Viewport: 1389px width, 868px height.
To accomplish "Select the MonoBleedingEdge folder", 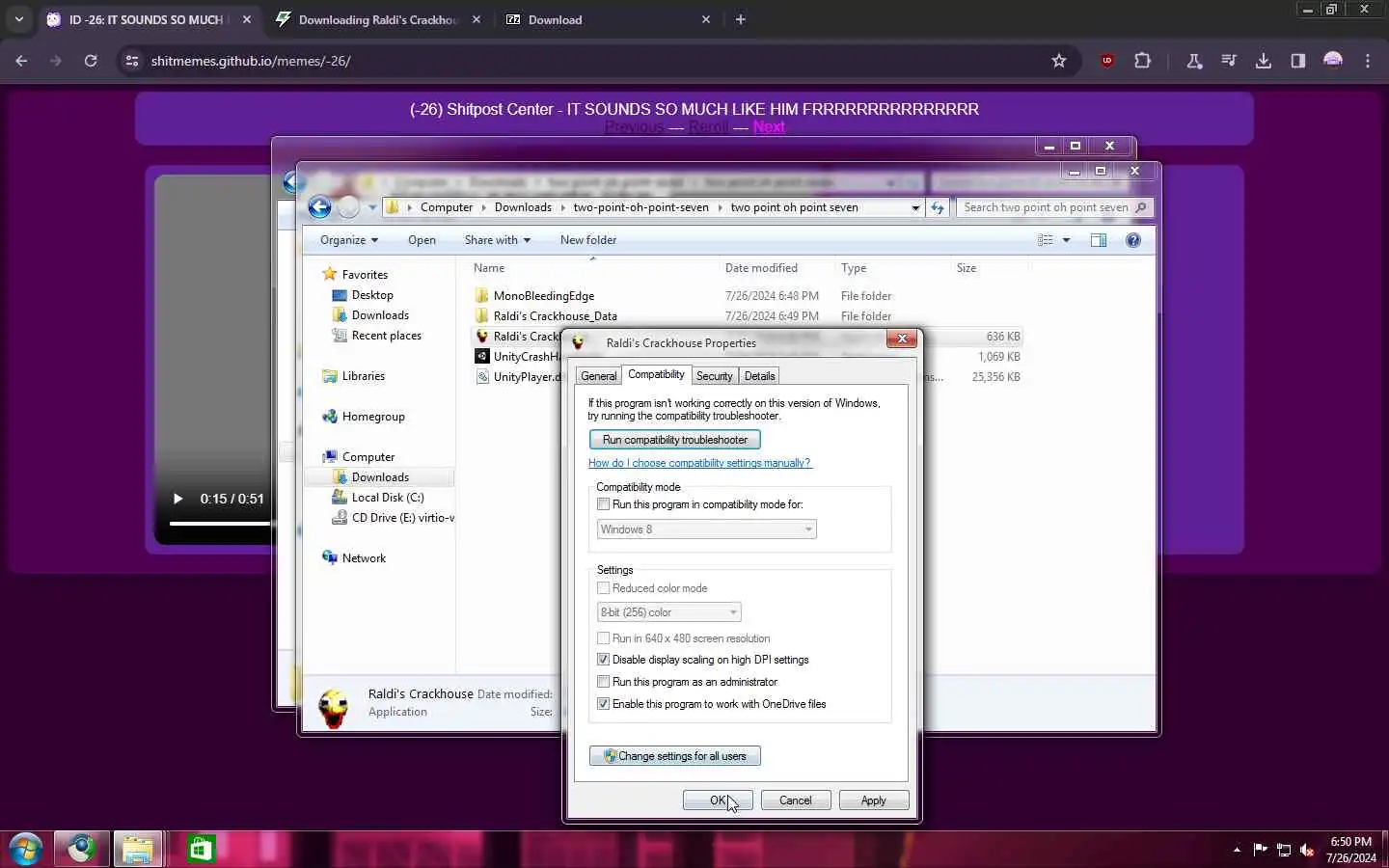I will pyautogui.click(x=543, y=296).
